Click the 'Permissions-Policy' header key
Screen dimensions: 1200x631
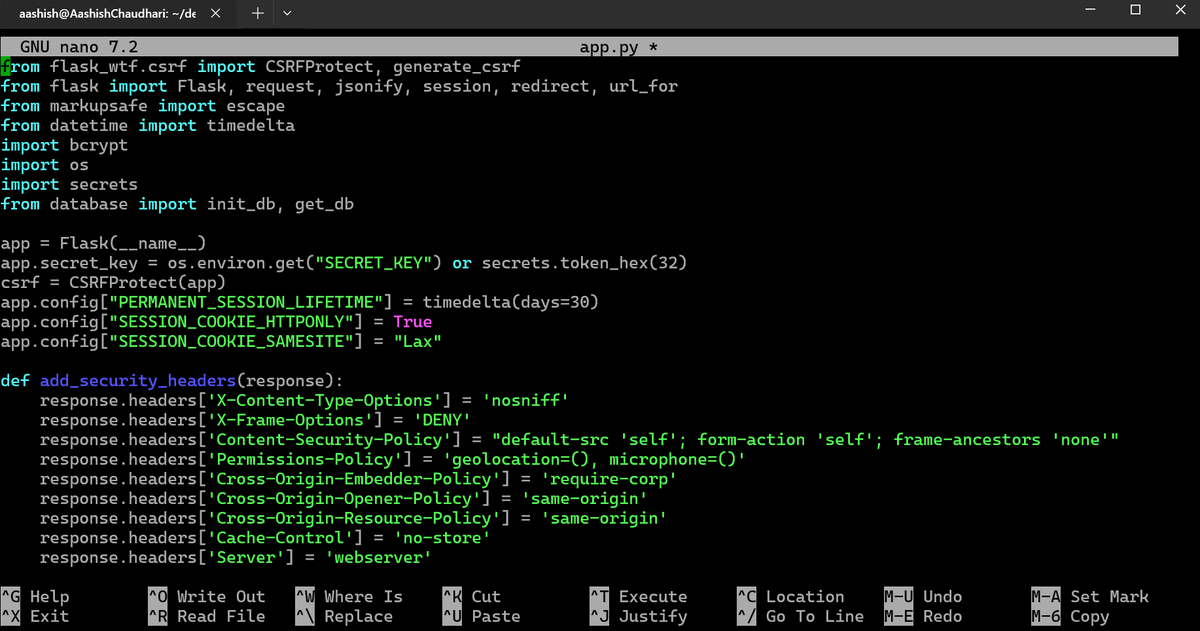[305, 460]
